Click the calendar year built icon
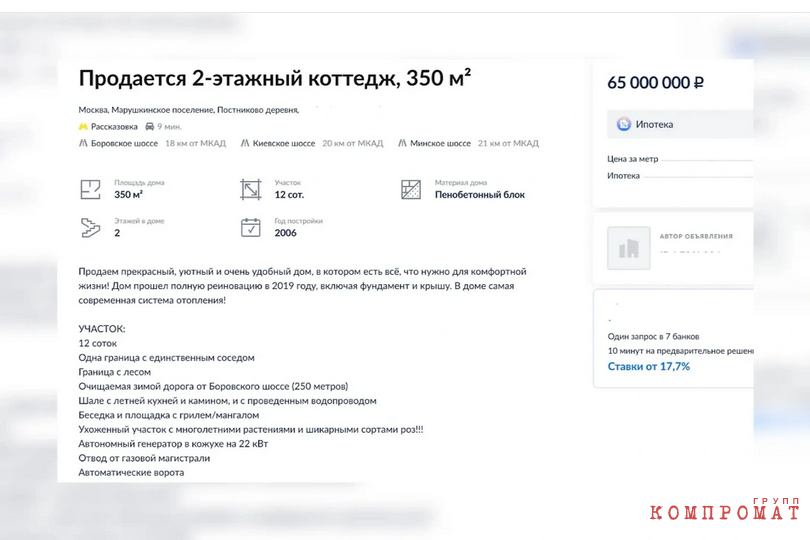This screenshot has width=810, height=540. pos(251,227)
